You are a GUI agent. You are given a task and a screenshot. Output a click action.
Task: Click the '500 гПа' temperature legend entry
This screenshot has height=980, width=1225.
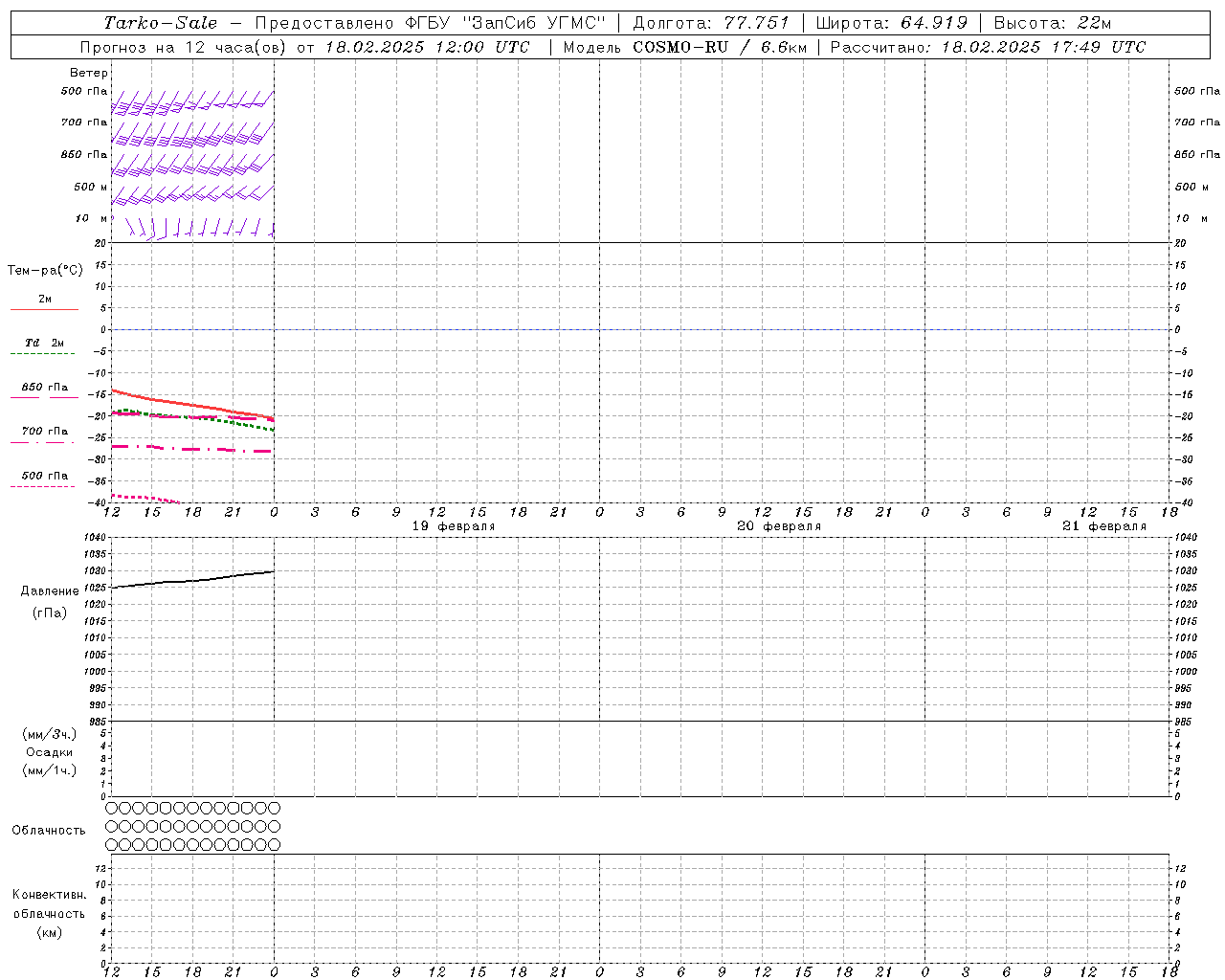(44, 476)
